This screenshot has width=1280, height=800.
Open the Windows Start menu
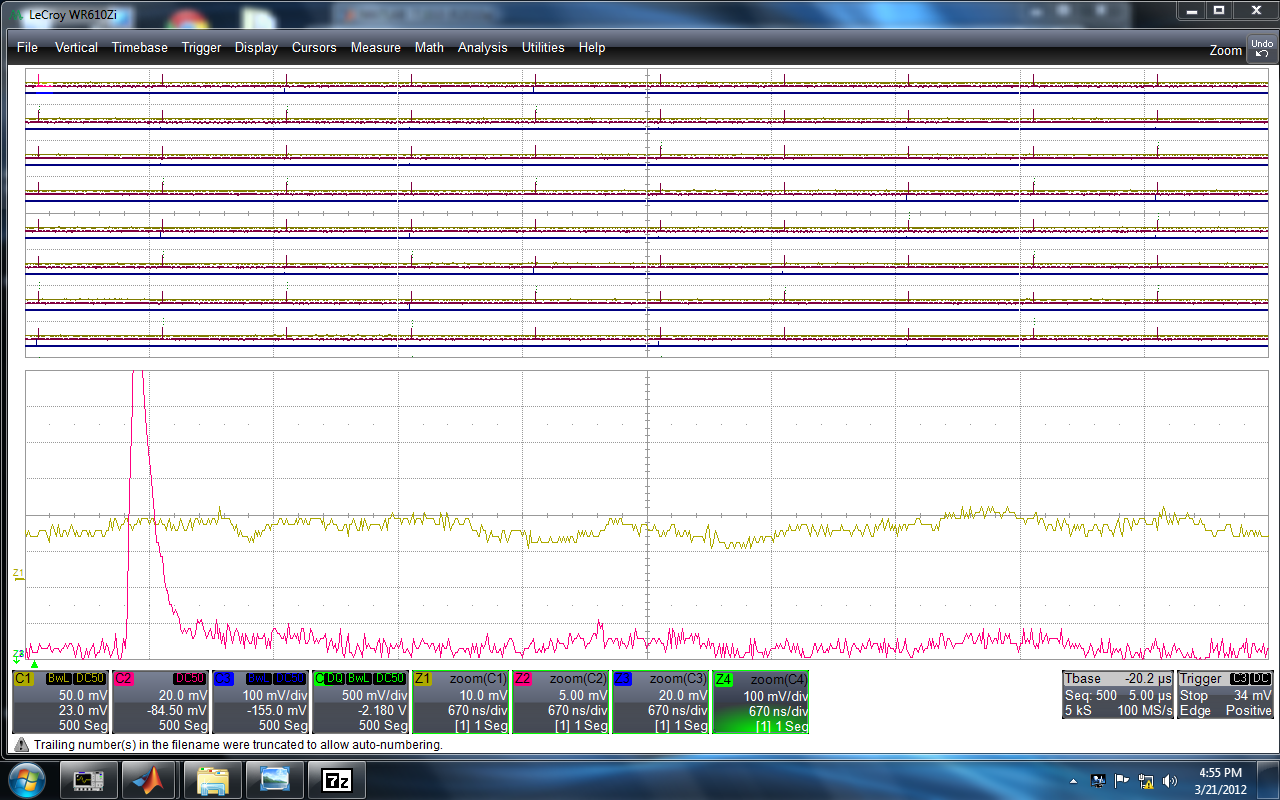point(25,778)
